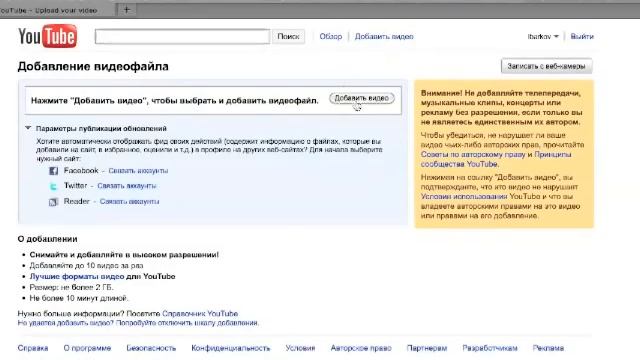This screenshot has width=640, height=360.
Task: Link Twitter account via Связать аккаунты
Action: [x=127, y=186]
